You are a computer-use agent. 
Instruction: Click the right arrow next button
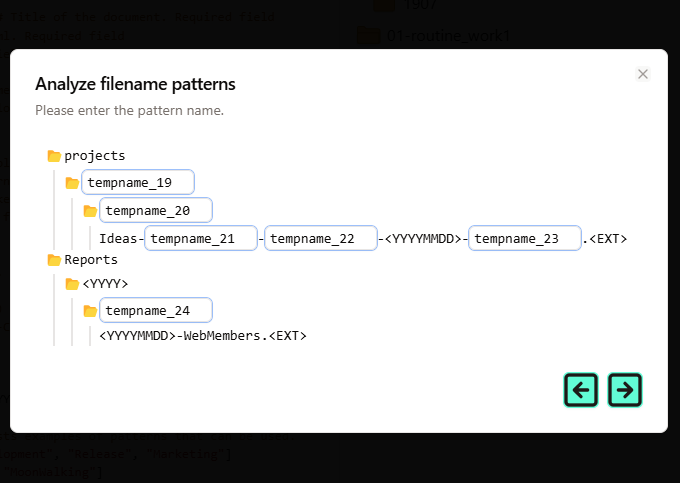pos(625,390)
